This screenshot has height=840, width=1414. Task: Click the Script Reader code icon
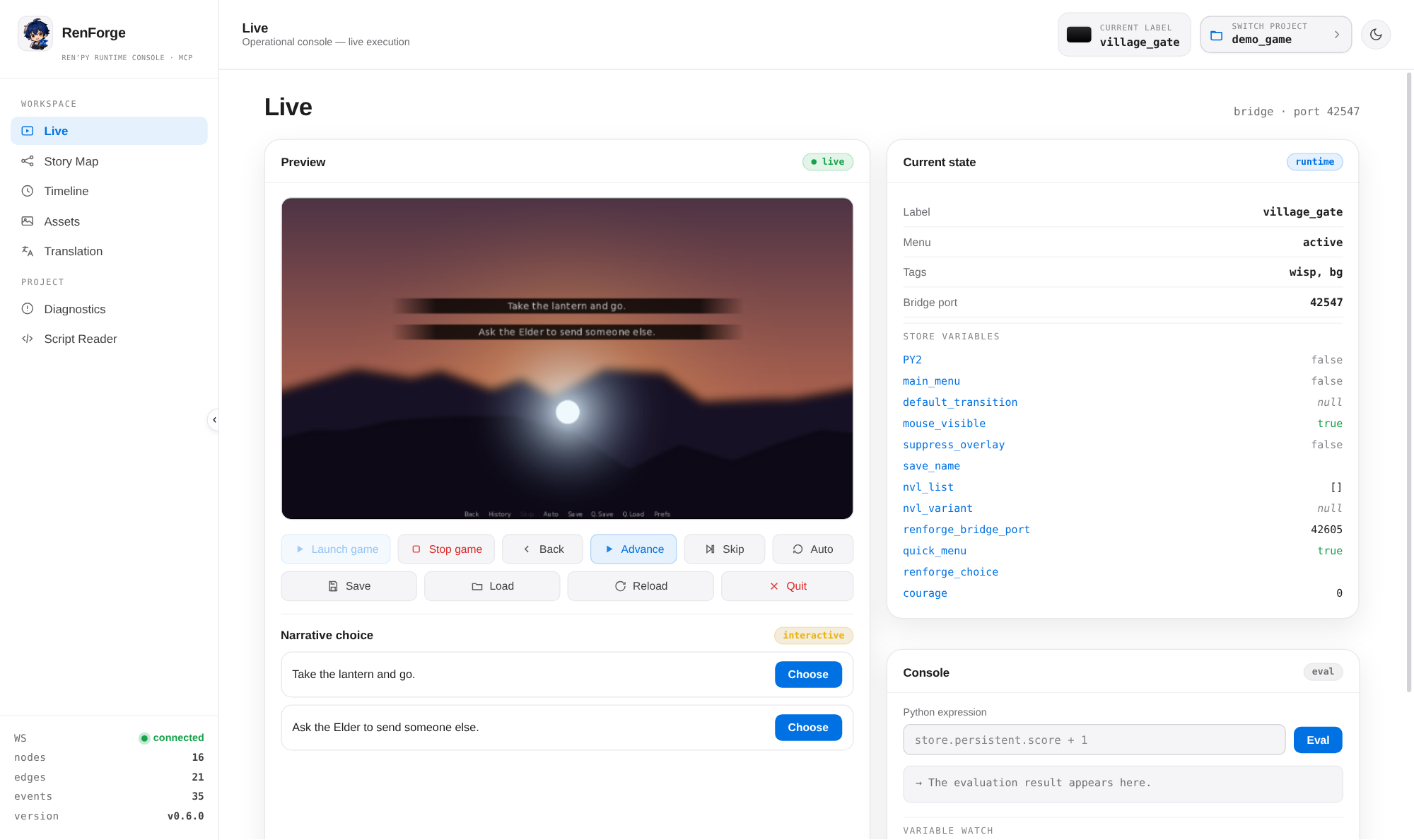[28, 339]
